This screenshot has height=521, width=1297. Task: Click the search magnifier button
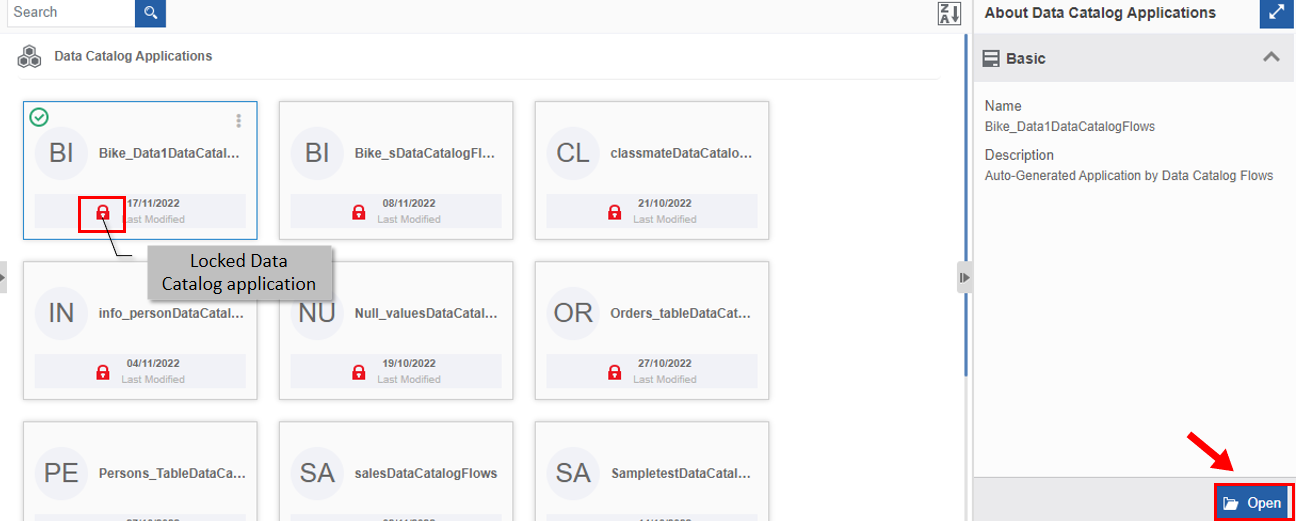[150, 13]
